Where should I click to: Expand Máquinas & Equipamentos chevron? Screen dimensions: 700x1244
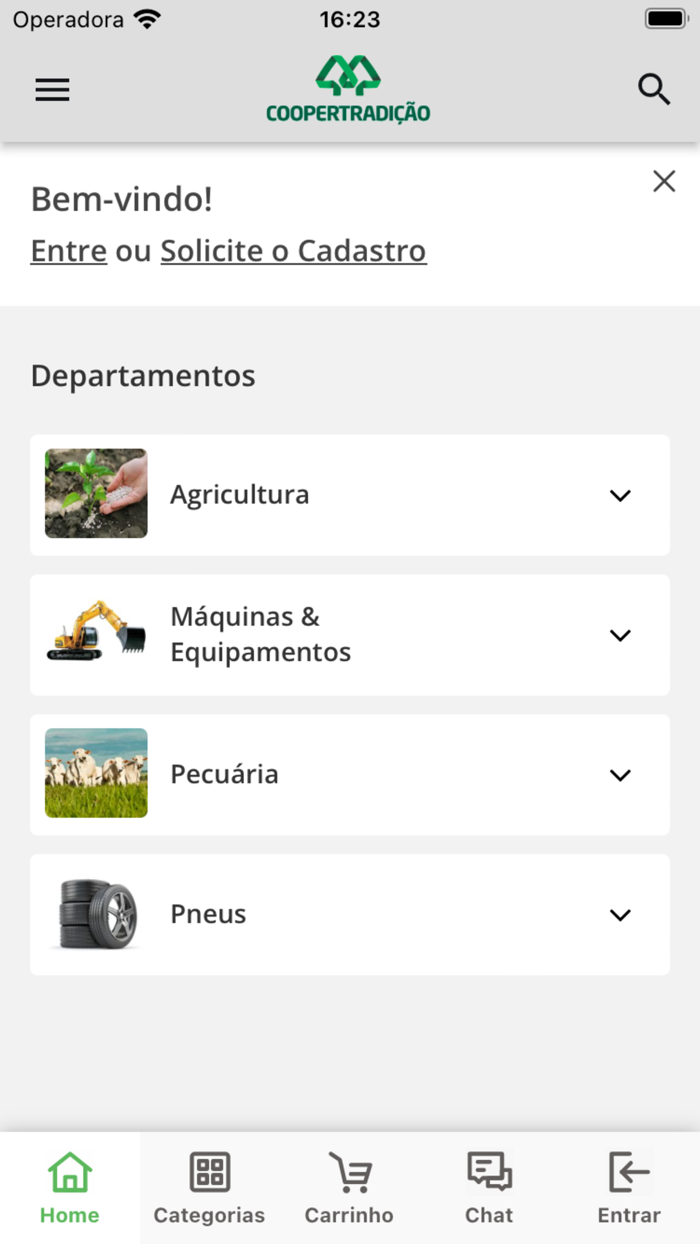pyautogui.click(x=620, y=635)
